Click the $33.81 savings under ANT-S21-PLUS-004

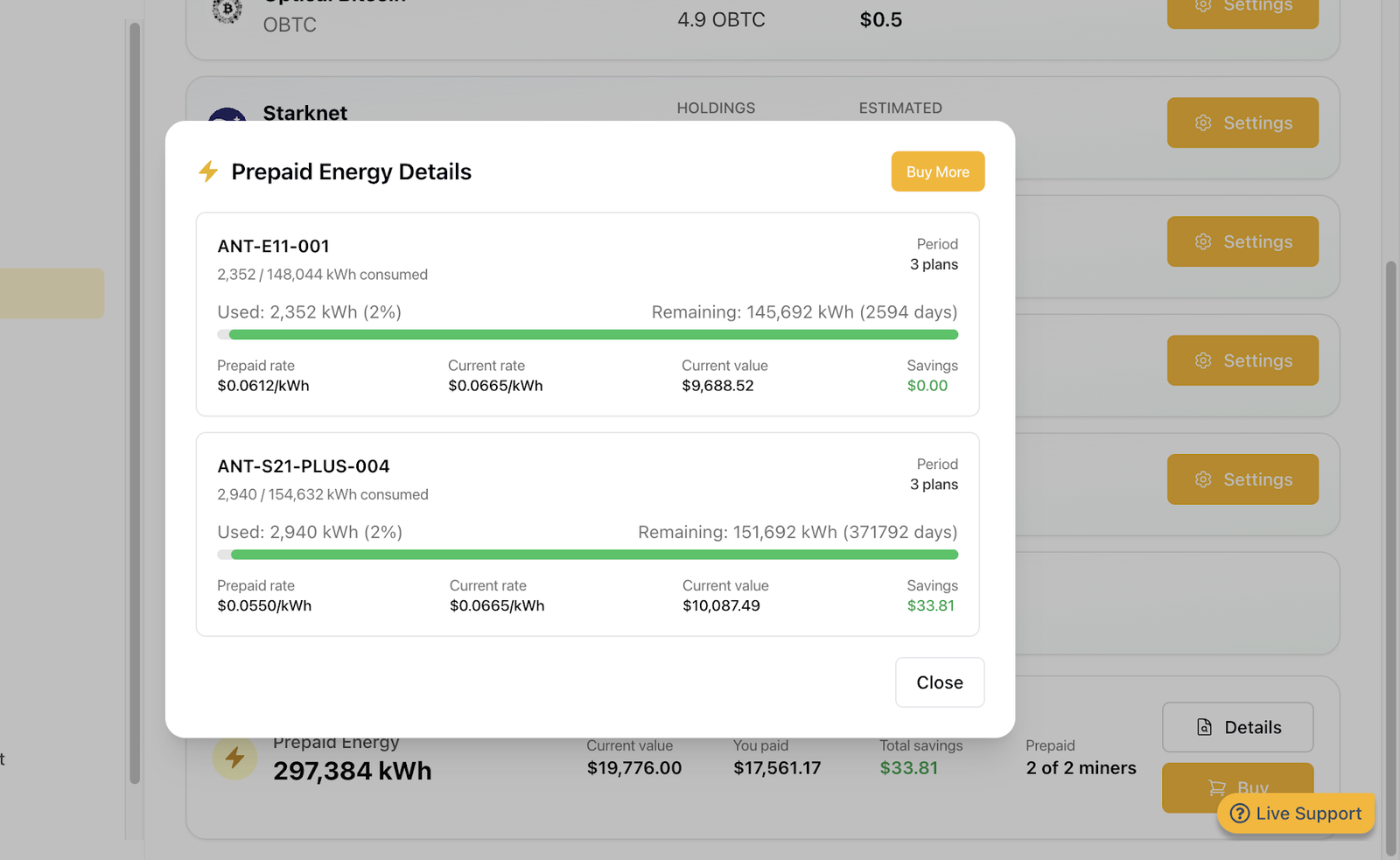[x=931, y=605]
